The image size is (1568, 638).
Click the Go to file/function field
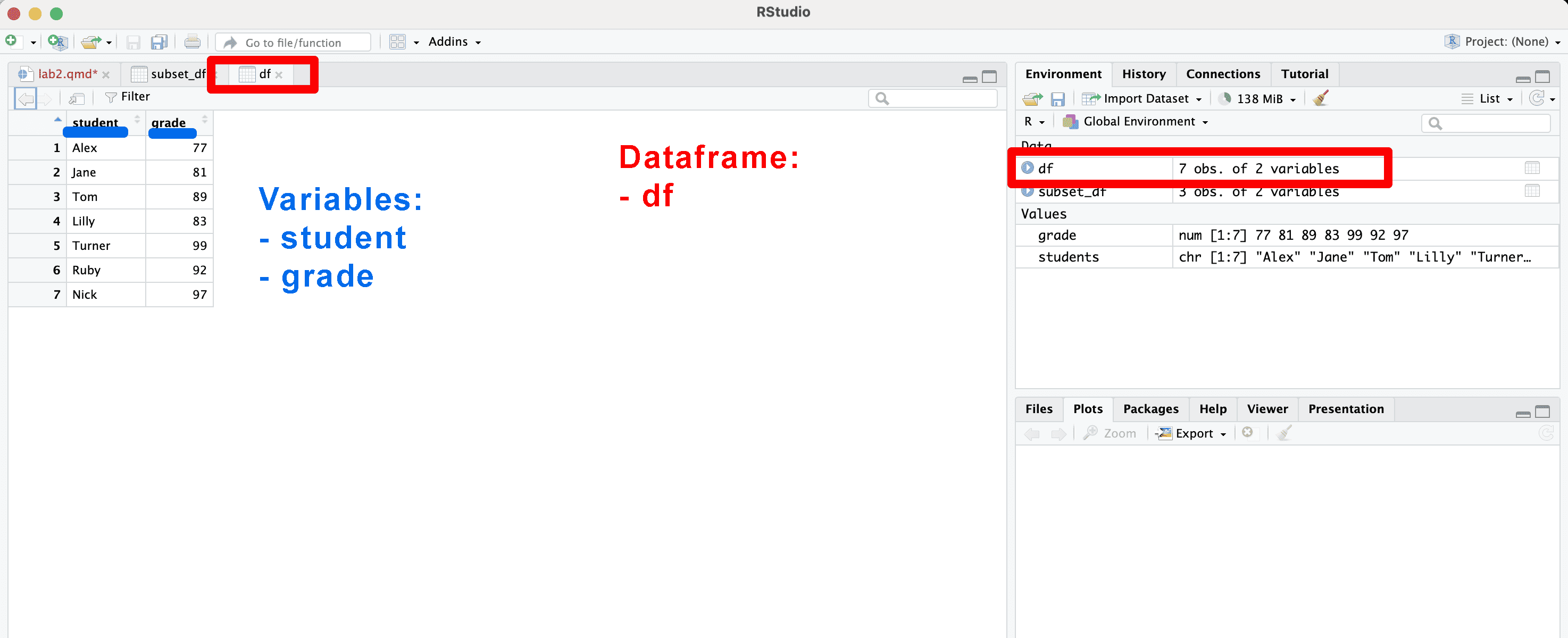click(x=293, y=42)
